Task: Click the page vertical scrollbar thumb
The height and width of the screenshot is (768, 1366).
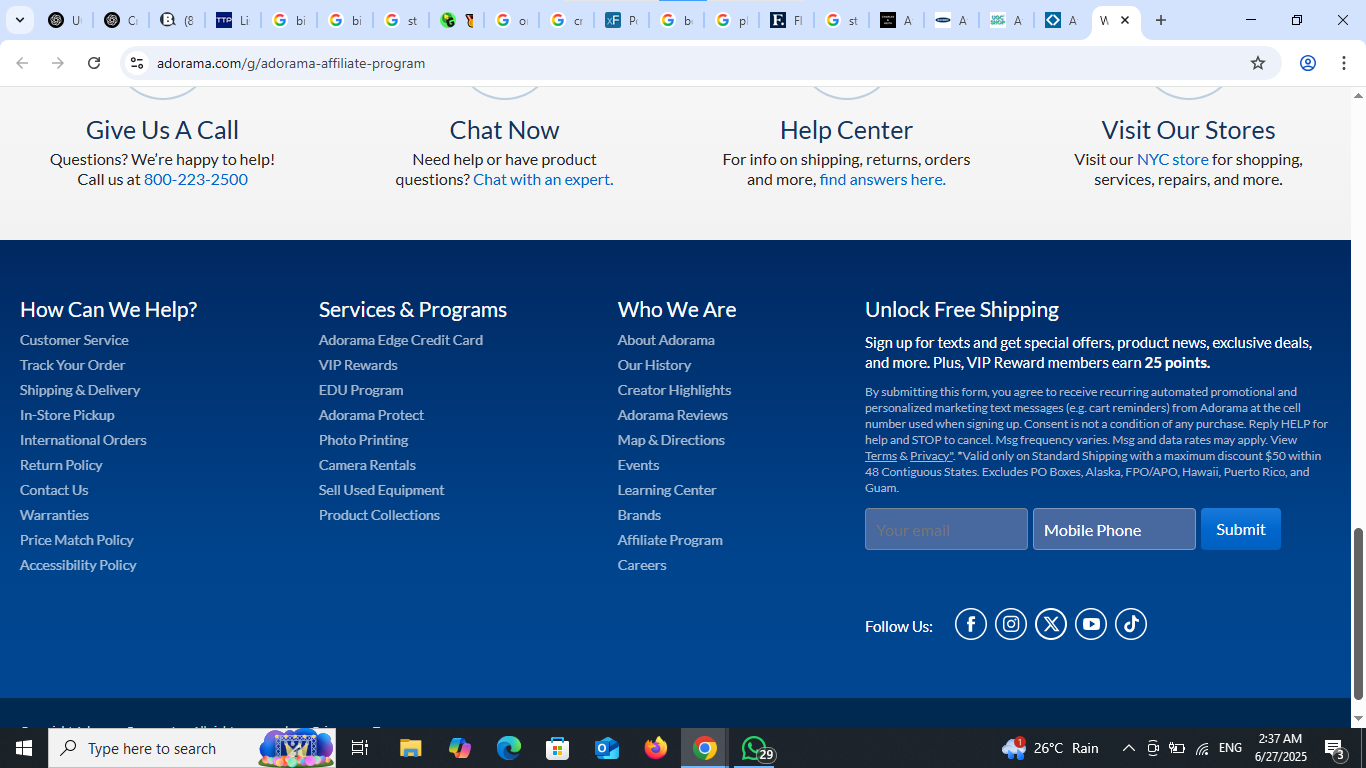Action: [x=1358, y=613]
